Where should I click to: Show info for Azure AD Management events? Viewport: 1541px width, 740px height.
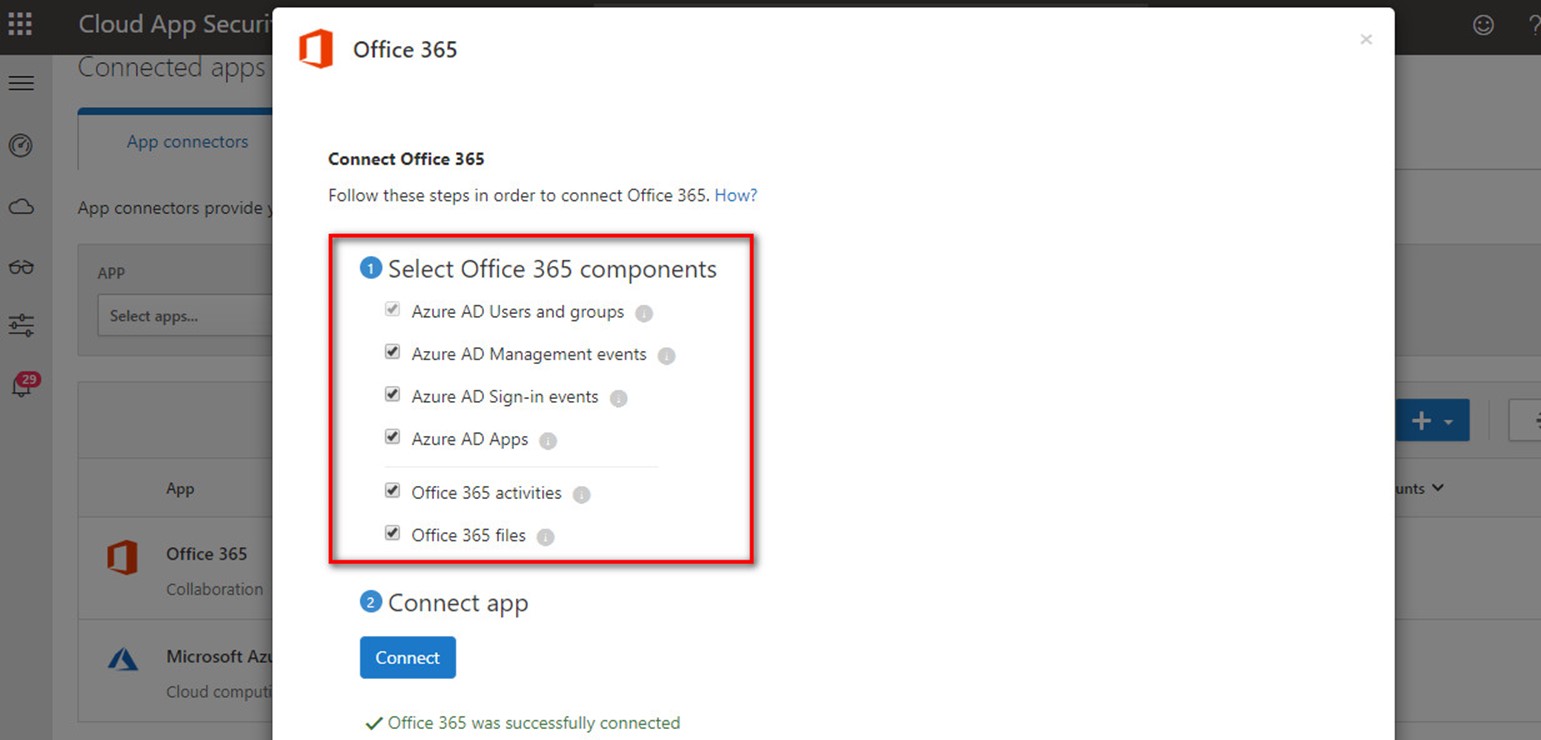pyautogui.click(x=667, y=356)
